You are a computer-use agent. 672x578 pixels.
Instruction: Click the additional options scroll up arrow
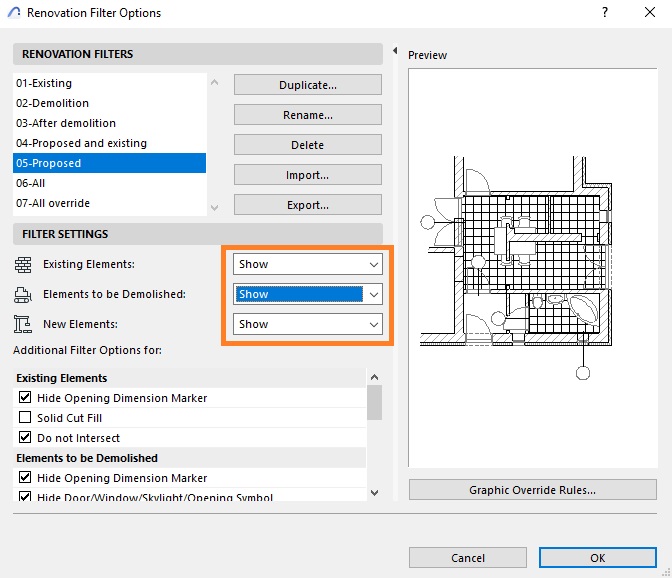(374, 377)
